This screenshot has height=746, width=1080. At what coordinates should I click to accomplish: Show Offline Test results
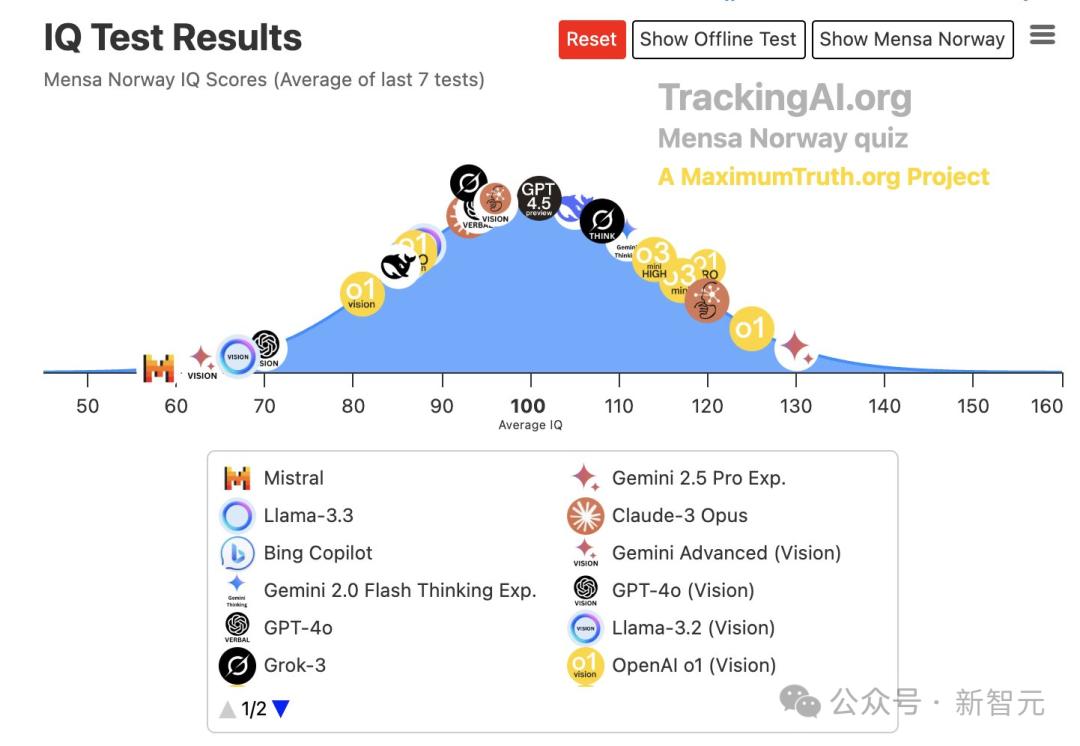tap(718, 39)
